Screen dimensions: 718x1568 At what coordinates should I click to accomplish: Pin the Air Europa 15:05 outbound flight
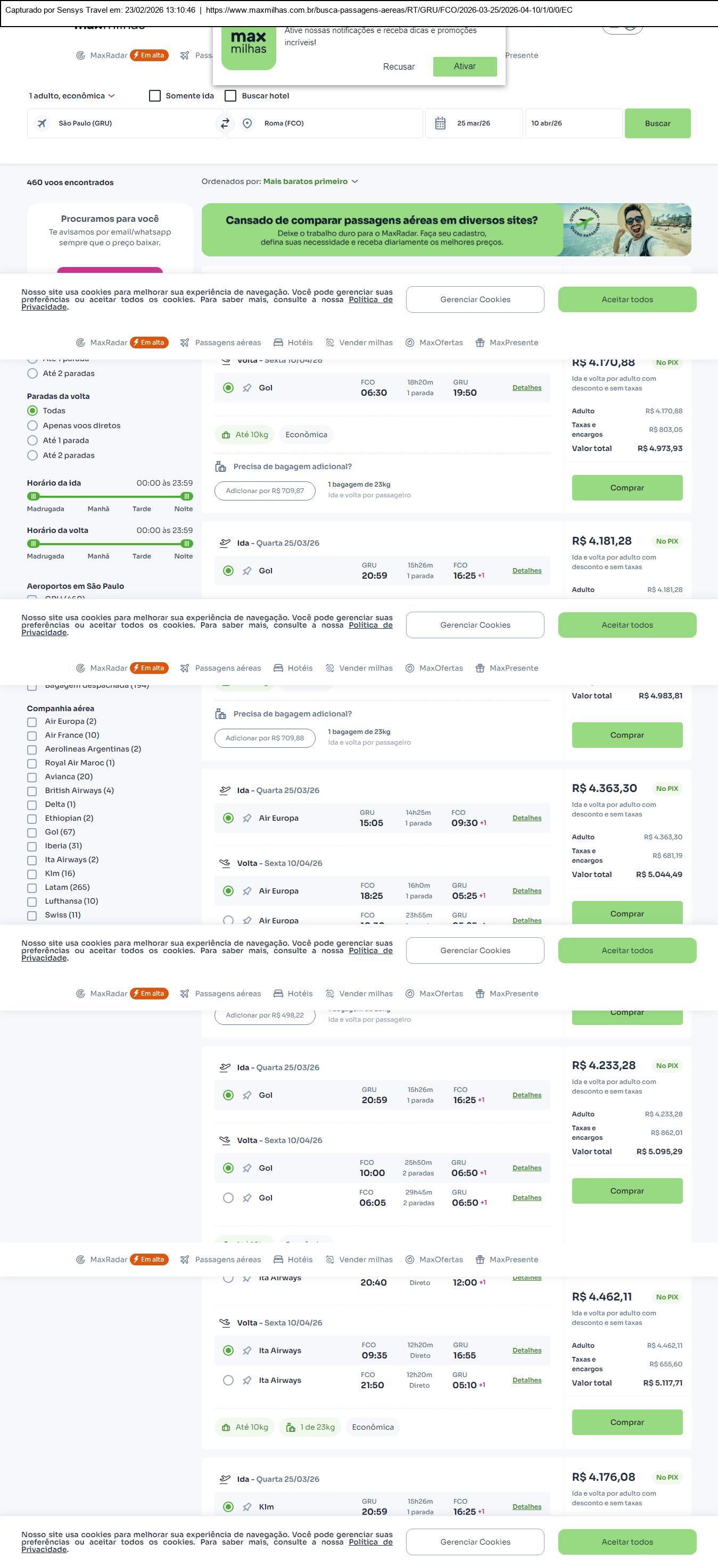246,819
